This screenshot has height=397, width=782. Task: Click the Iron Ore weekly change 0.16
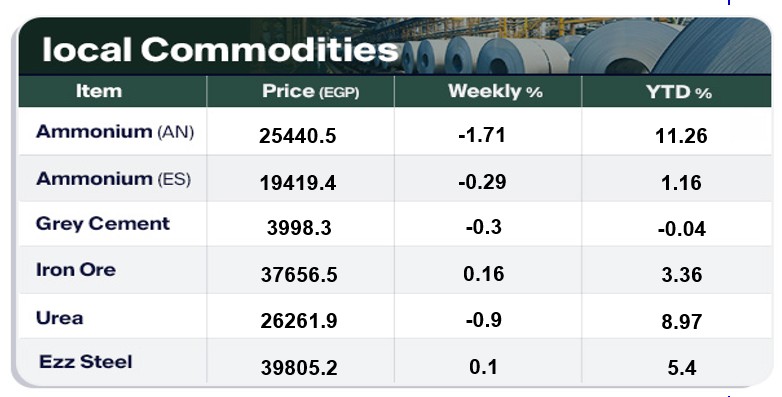point(483,274)
